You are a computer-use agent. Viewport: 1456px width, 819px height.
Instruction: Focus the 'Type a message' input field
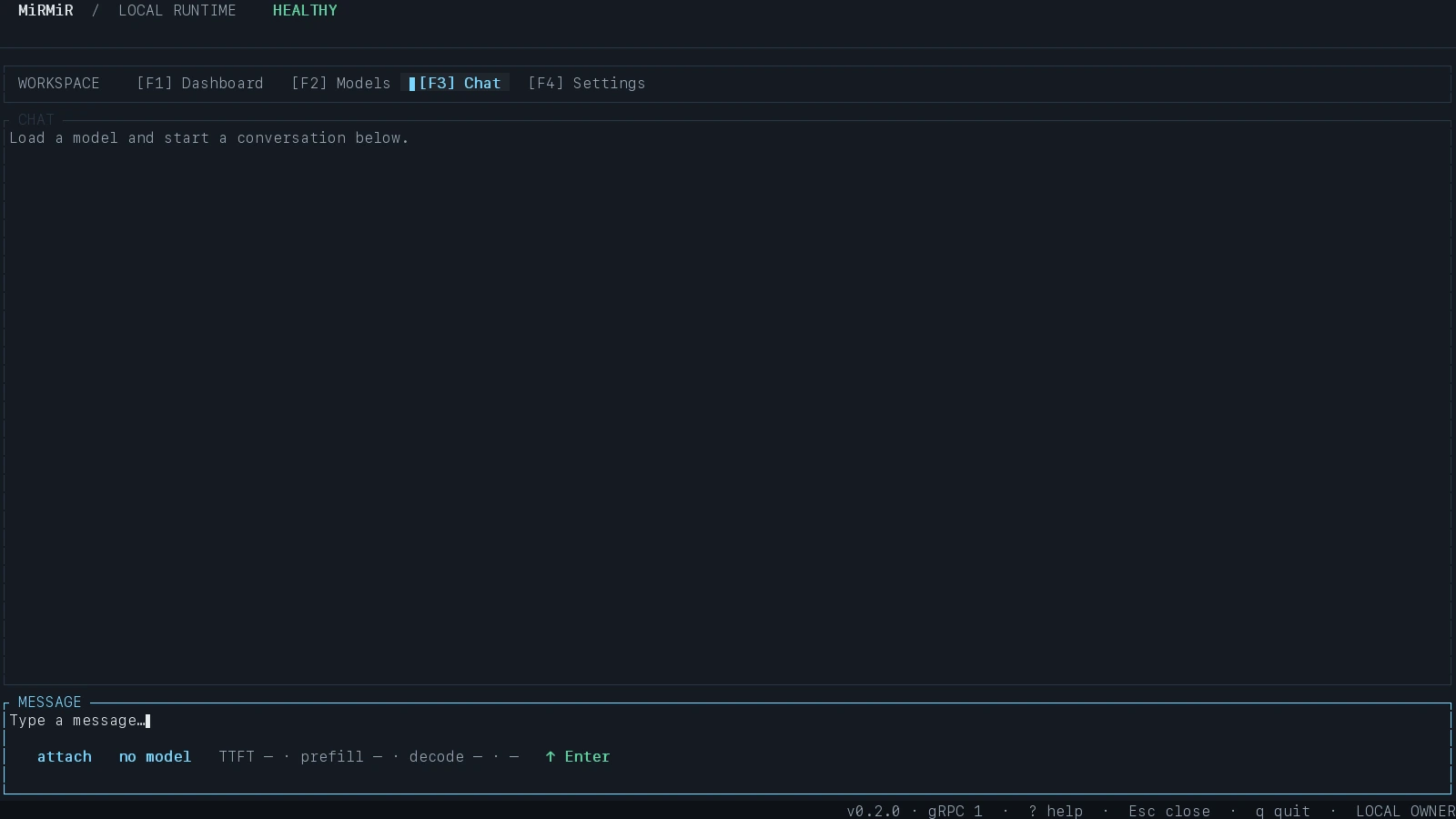(728, 720)
